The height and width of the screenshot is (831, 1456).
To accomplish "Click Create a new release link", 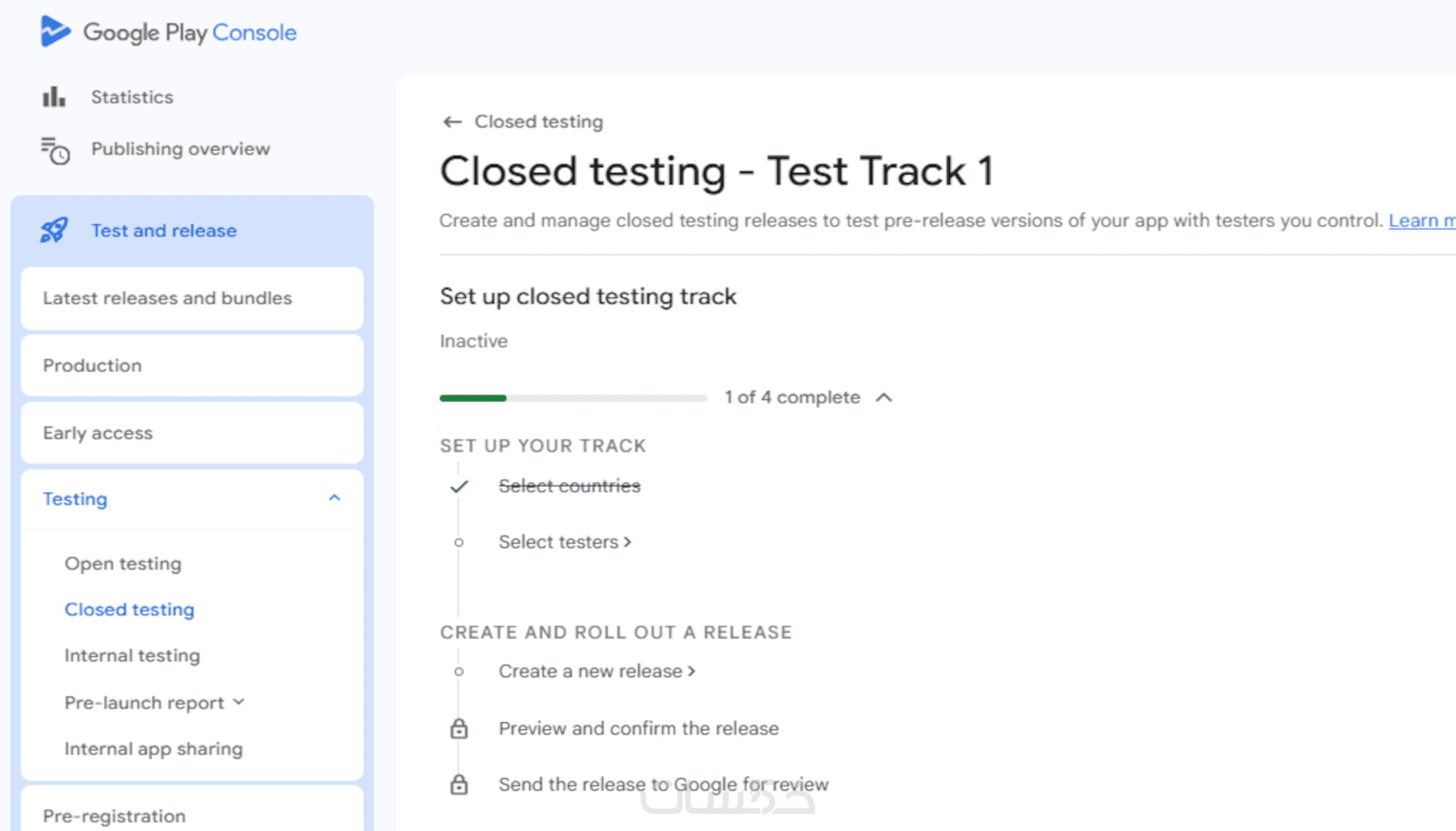I will (596, 672).
